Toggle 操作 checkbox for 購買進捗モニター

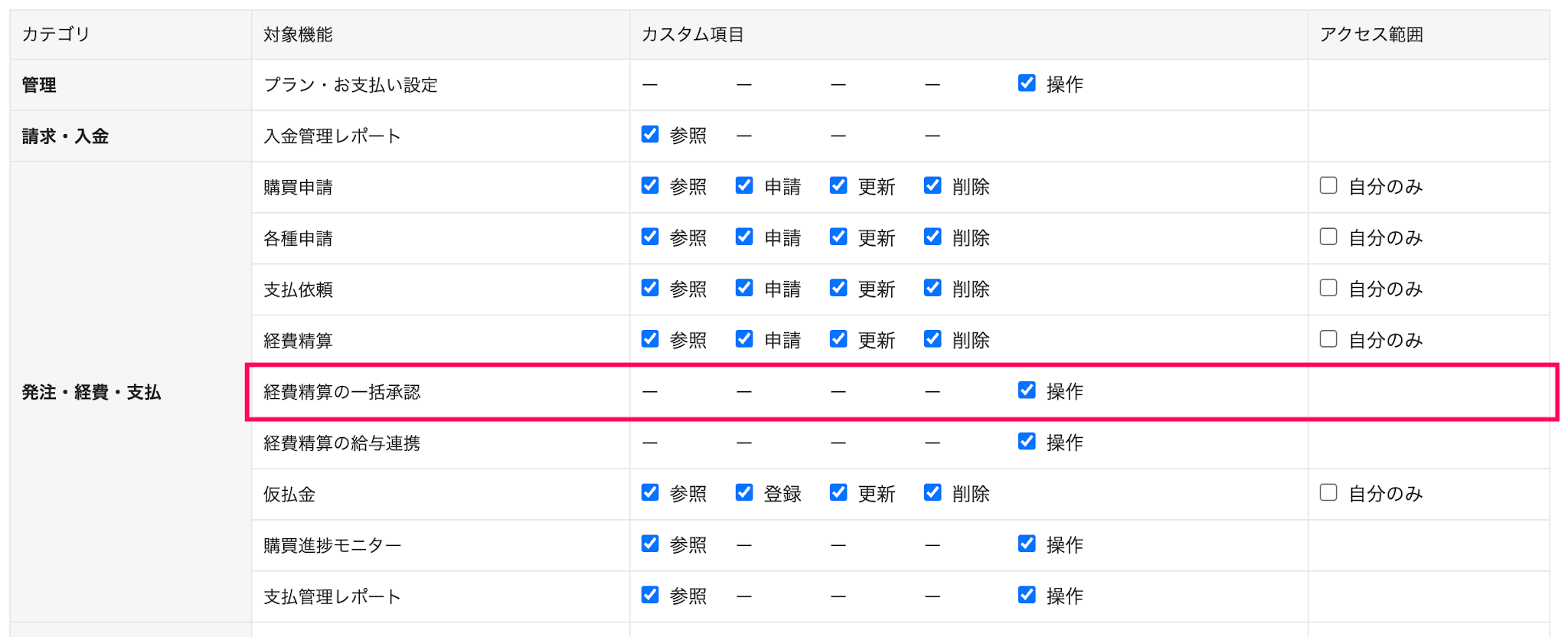point(1027,544)
